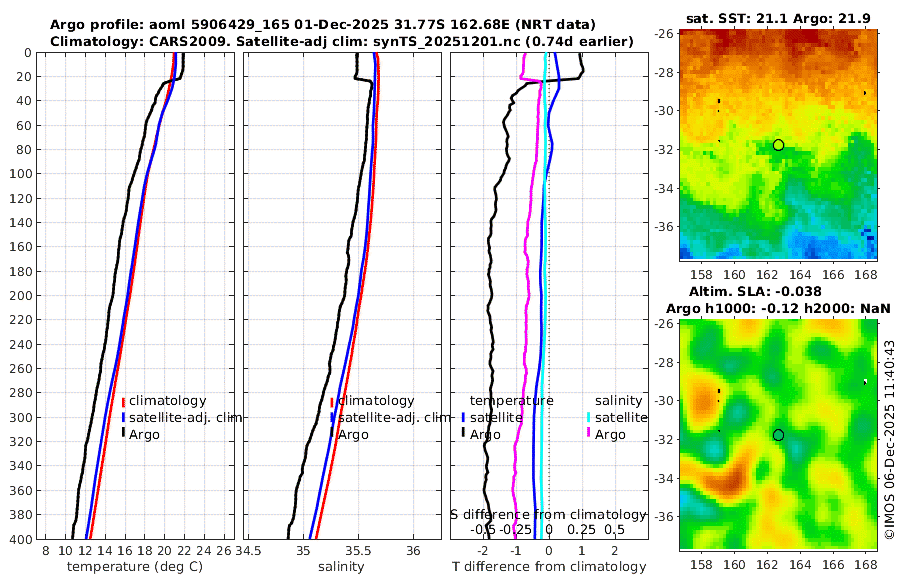Click cyan satellite salinity legend marker
Screen dimensions: 900x580
pyautogui.click(x=588, y=417)
